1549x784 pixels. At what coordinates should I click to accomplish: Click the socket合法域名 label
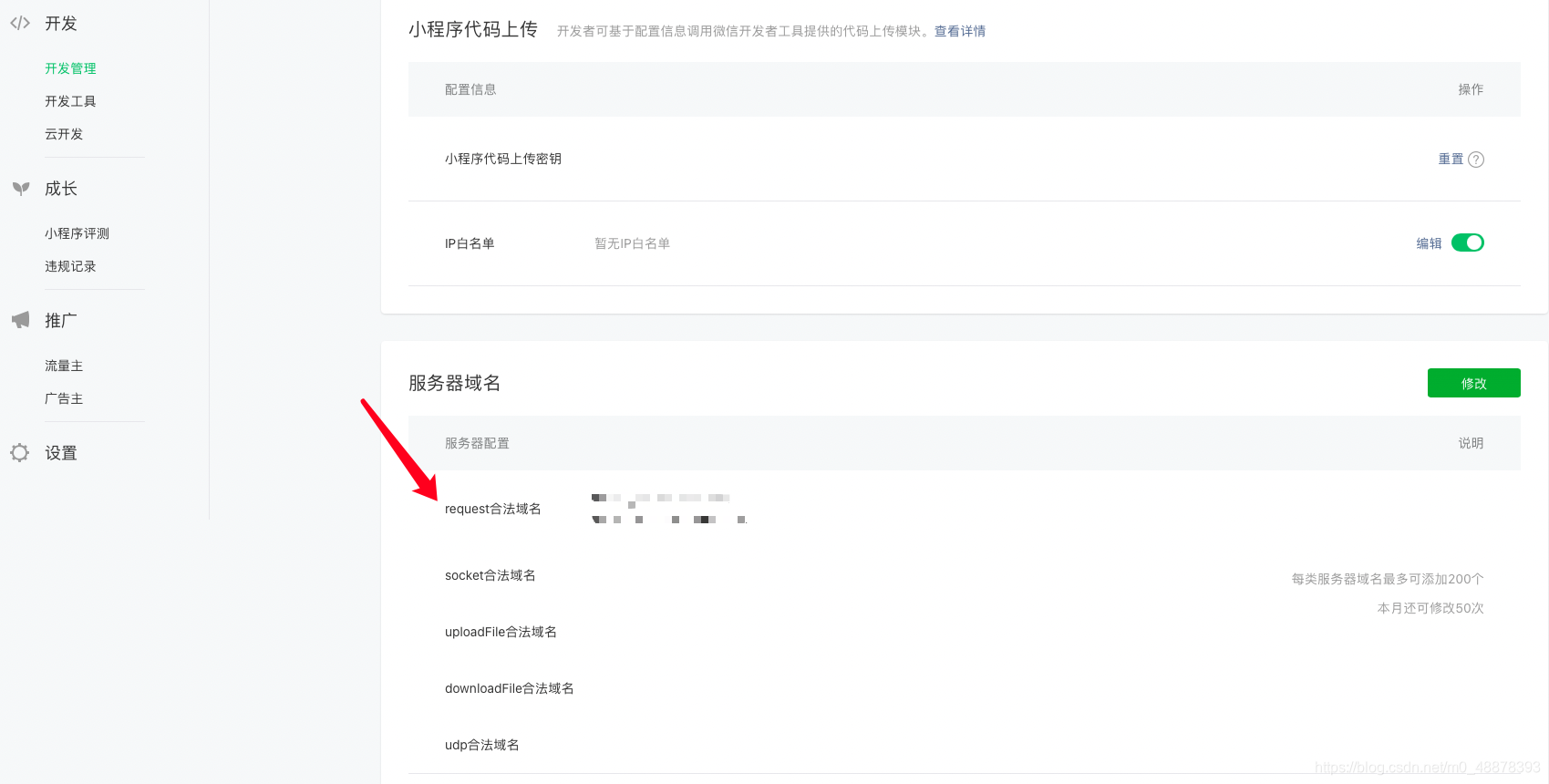point(491,575)
